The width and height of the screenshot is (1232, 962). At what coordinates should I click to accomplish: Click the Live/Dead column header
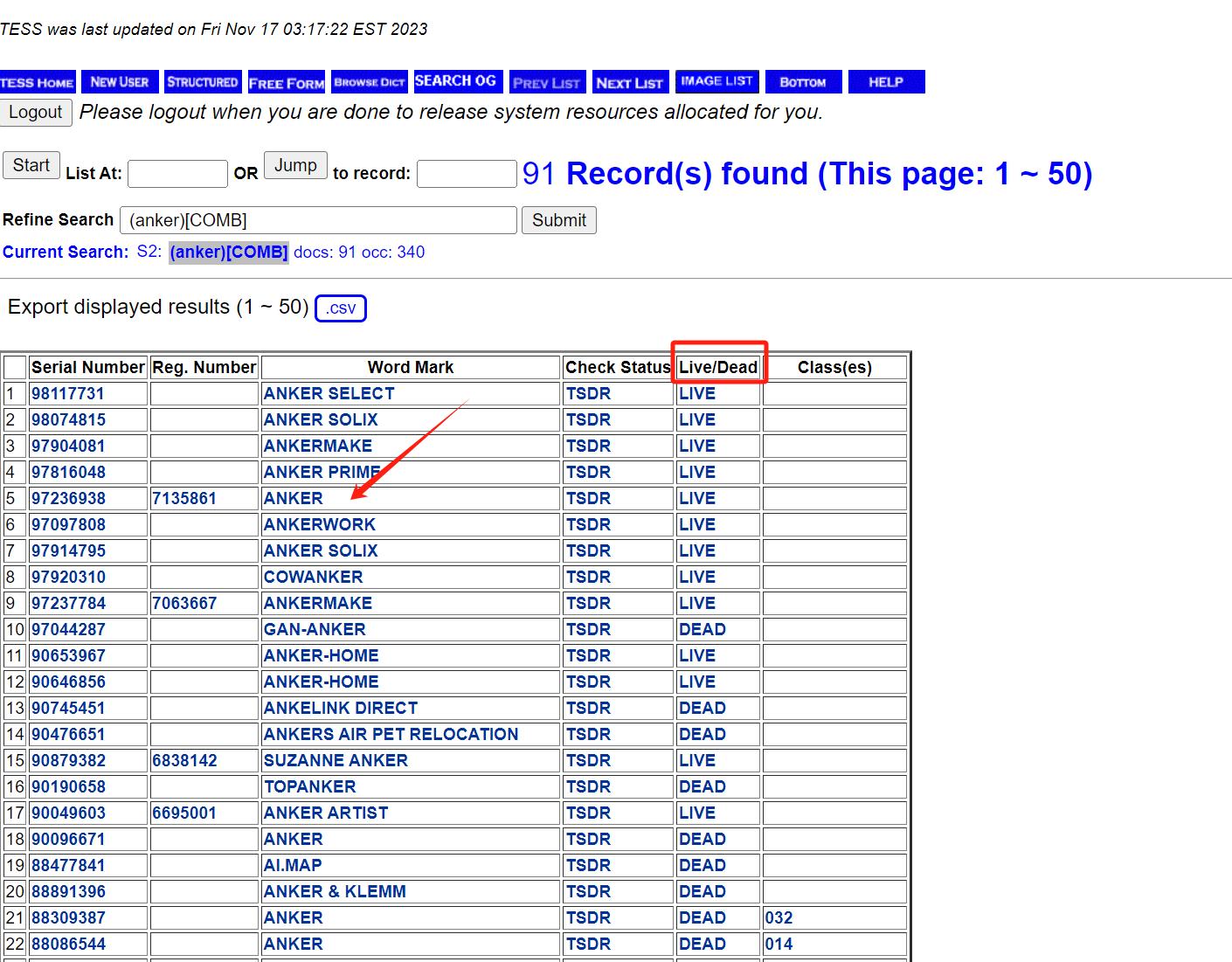(x=718, y=368)
